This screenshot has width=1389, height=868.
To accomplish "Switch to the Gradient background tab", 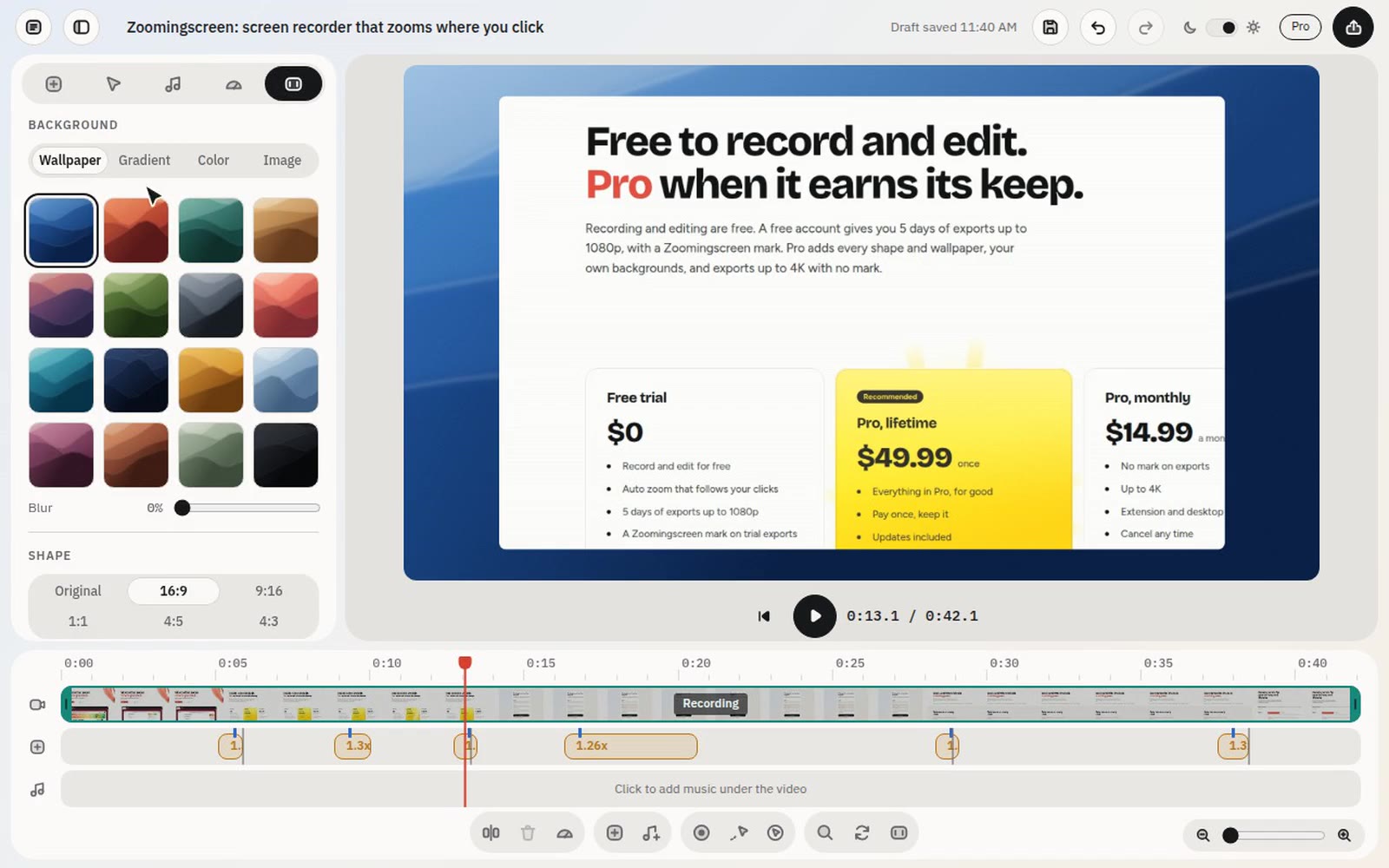I will 144,161.
